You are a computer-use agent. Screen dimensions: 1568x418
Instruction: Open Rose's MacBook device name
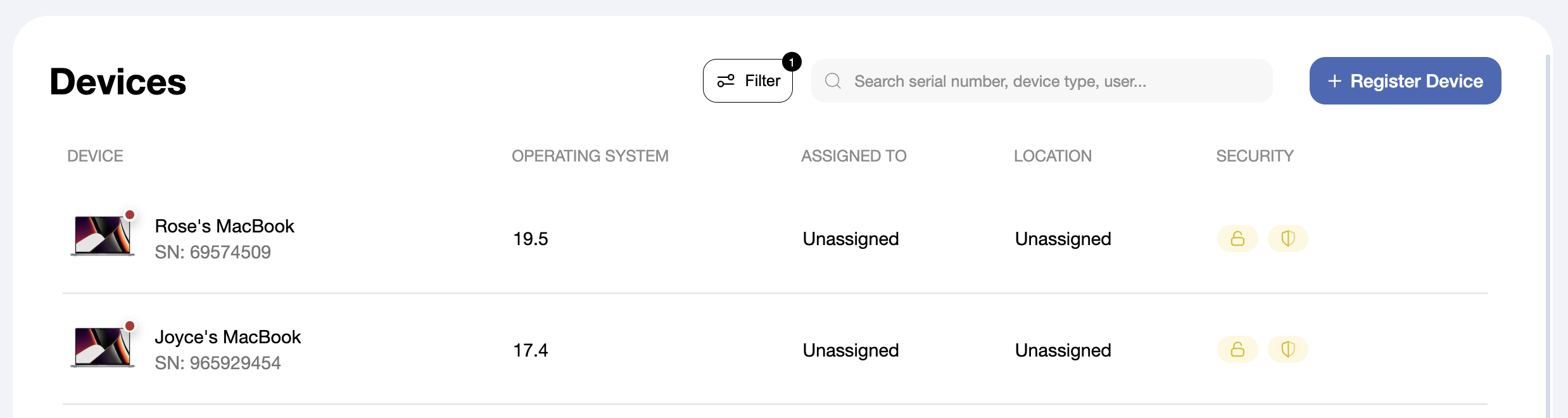coord(225,226)
